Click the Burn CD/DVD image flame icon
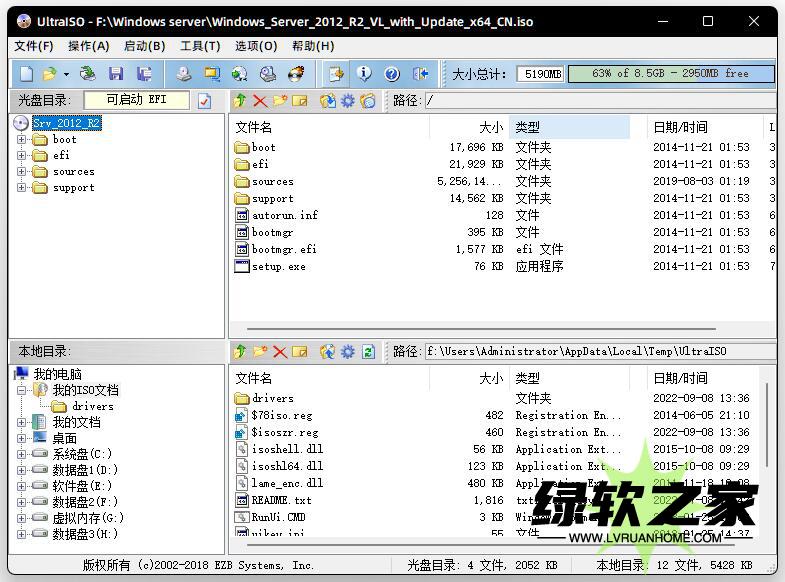The image size is (785, 582). (296, 74)
